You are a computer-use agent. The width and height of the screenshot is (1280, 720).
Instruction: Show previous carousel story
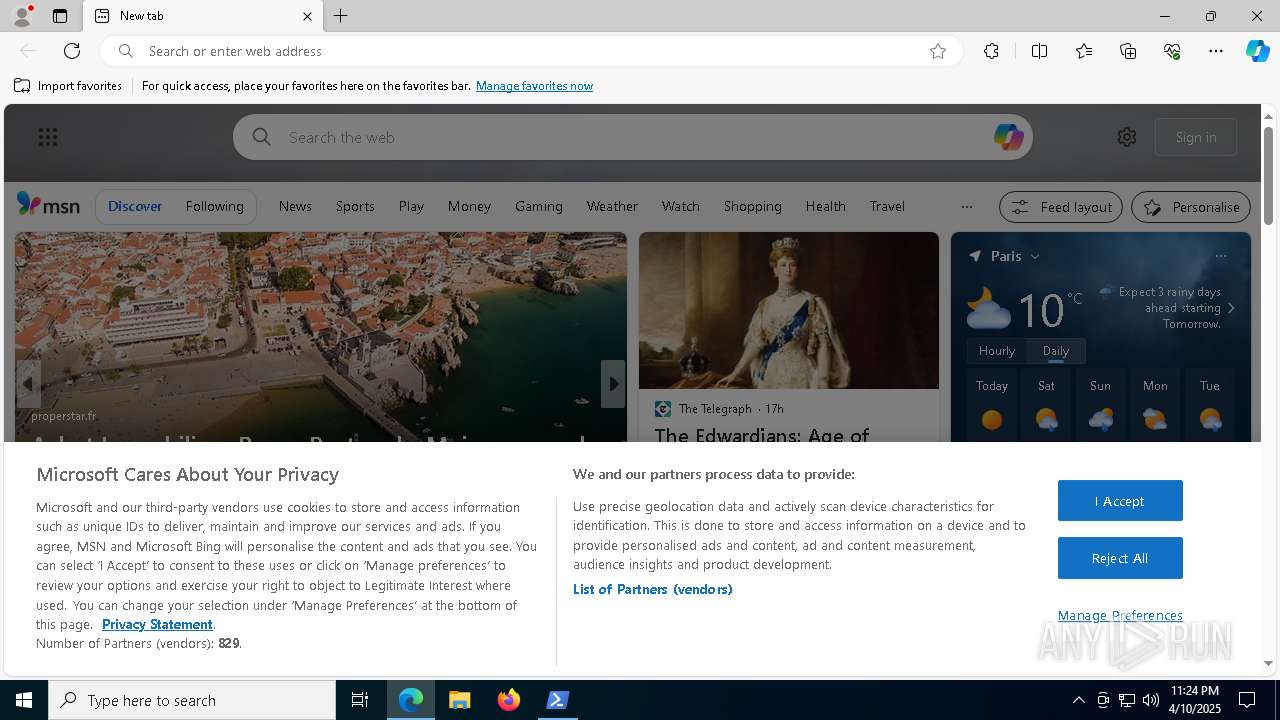[x=28, y=384]
